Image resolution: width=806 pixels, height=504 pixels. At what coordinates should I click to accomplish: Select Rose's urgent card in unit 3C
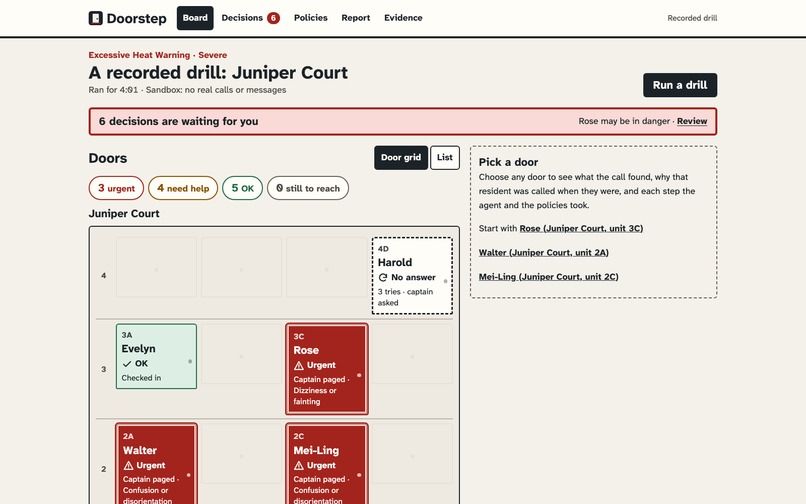click(327, 369)
